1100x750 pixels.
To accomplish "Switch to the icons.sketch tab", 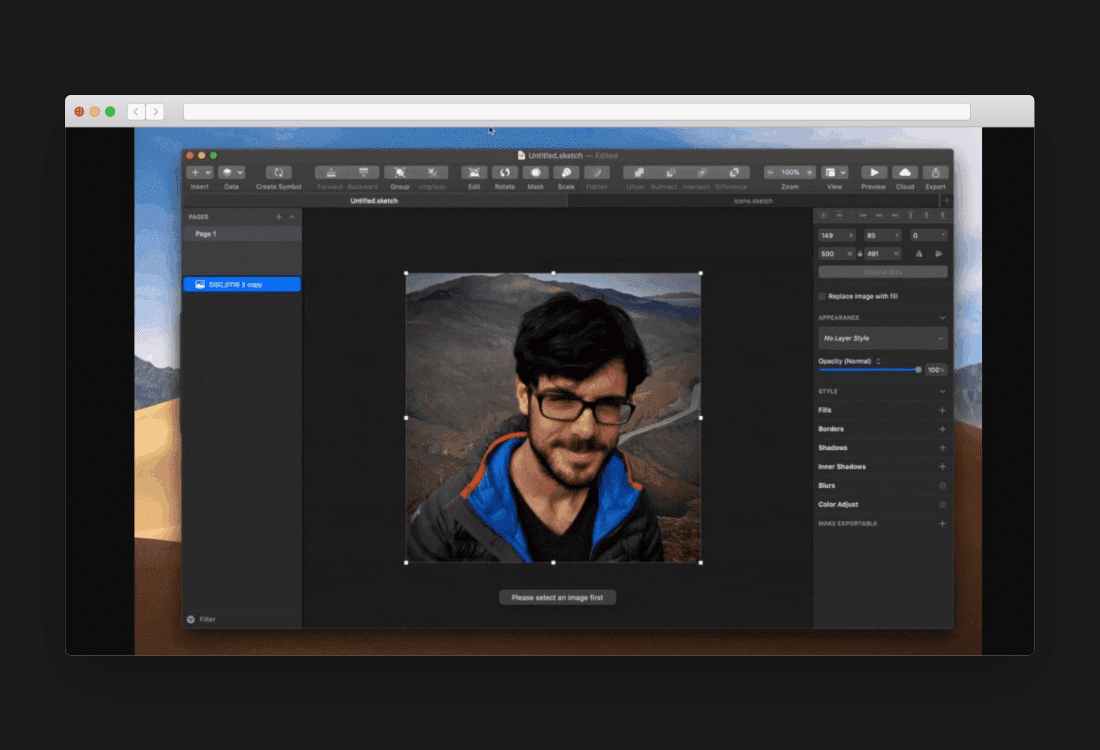I will point(755,200).
